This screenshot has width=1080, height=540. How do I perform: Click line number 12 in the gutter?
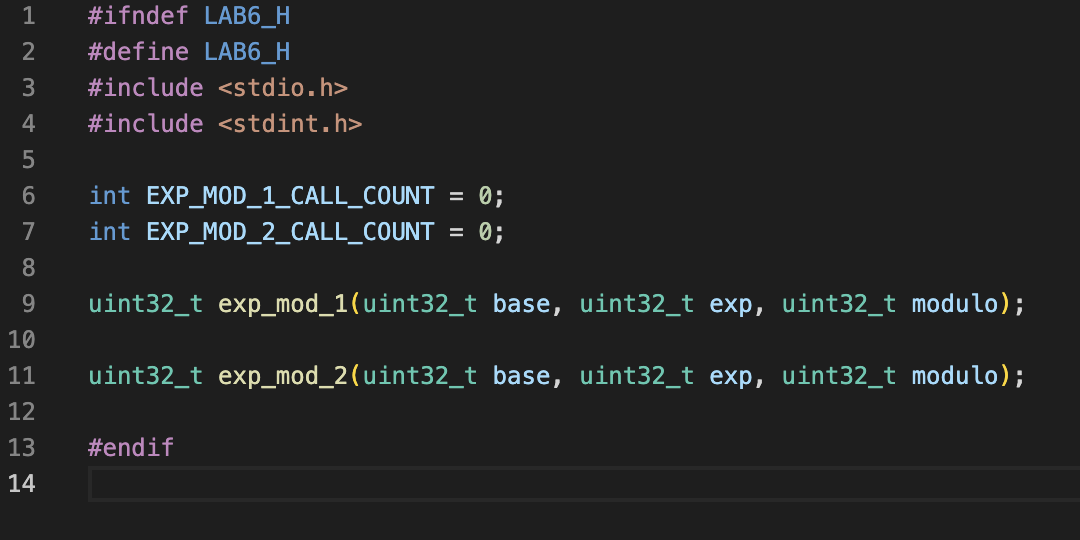point(21,411)
